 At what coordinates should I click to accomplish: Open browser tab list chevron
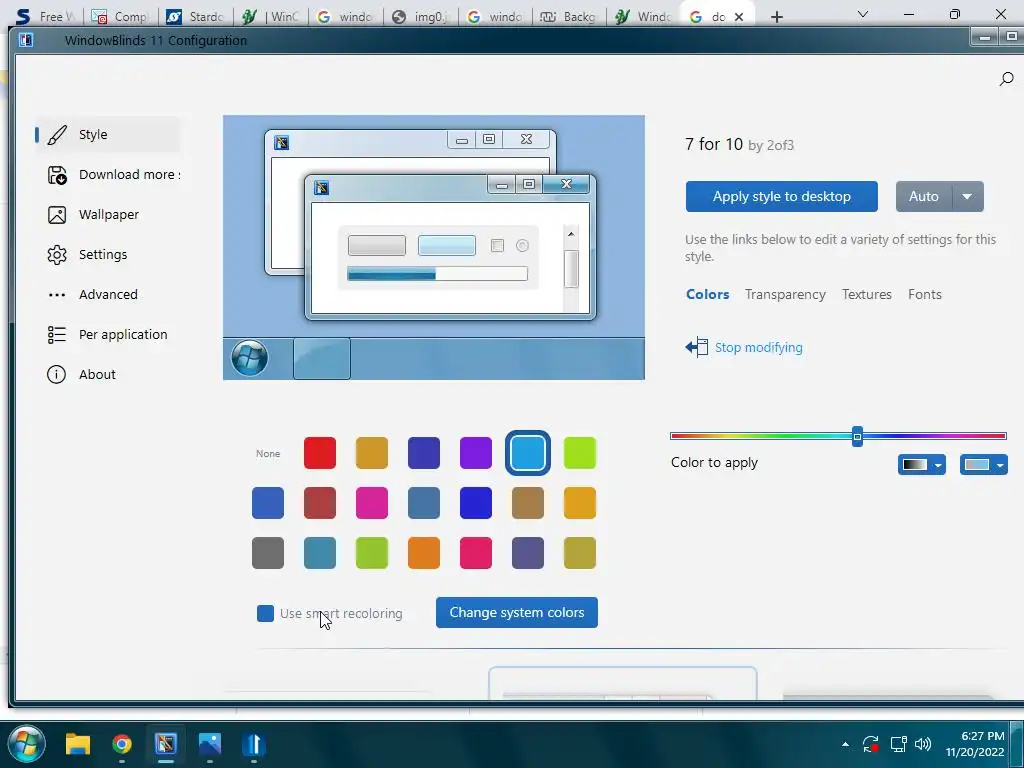tap(862, 14)
